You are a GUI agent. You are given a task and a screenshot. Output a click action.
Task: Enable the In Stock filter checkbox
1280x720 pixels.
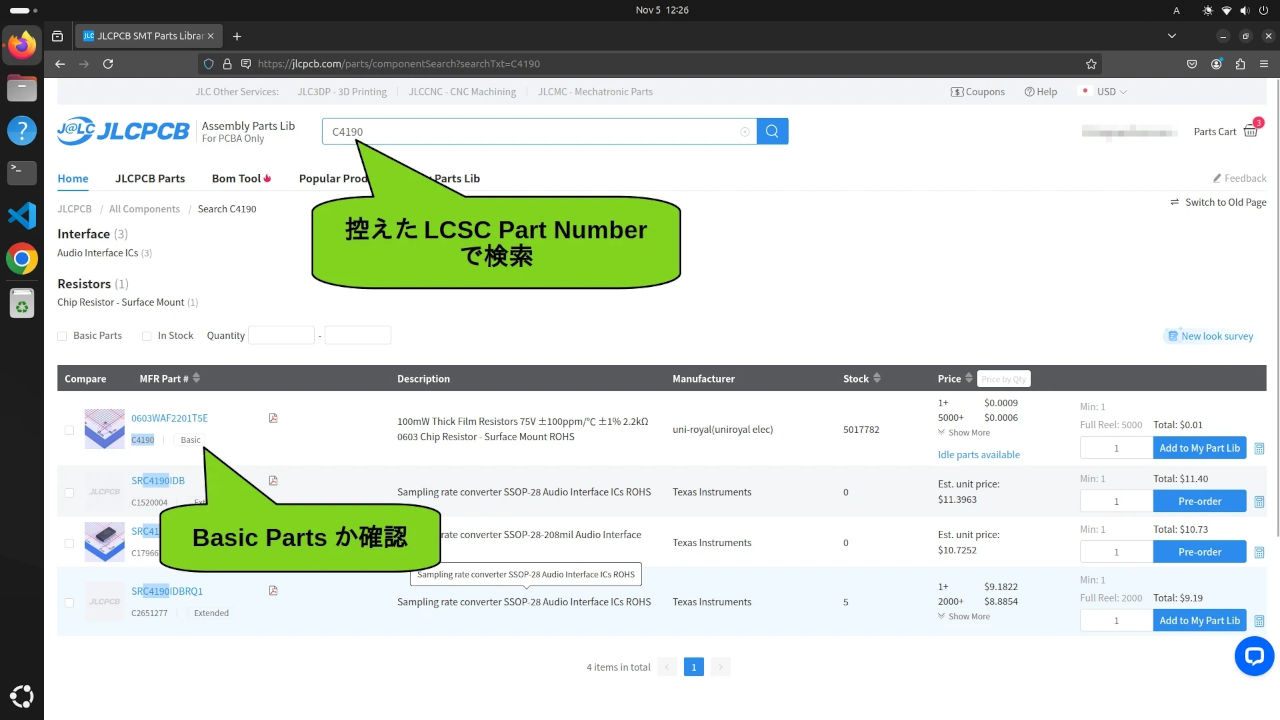click(x=147, y=336)
